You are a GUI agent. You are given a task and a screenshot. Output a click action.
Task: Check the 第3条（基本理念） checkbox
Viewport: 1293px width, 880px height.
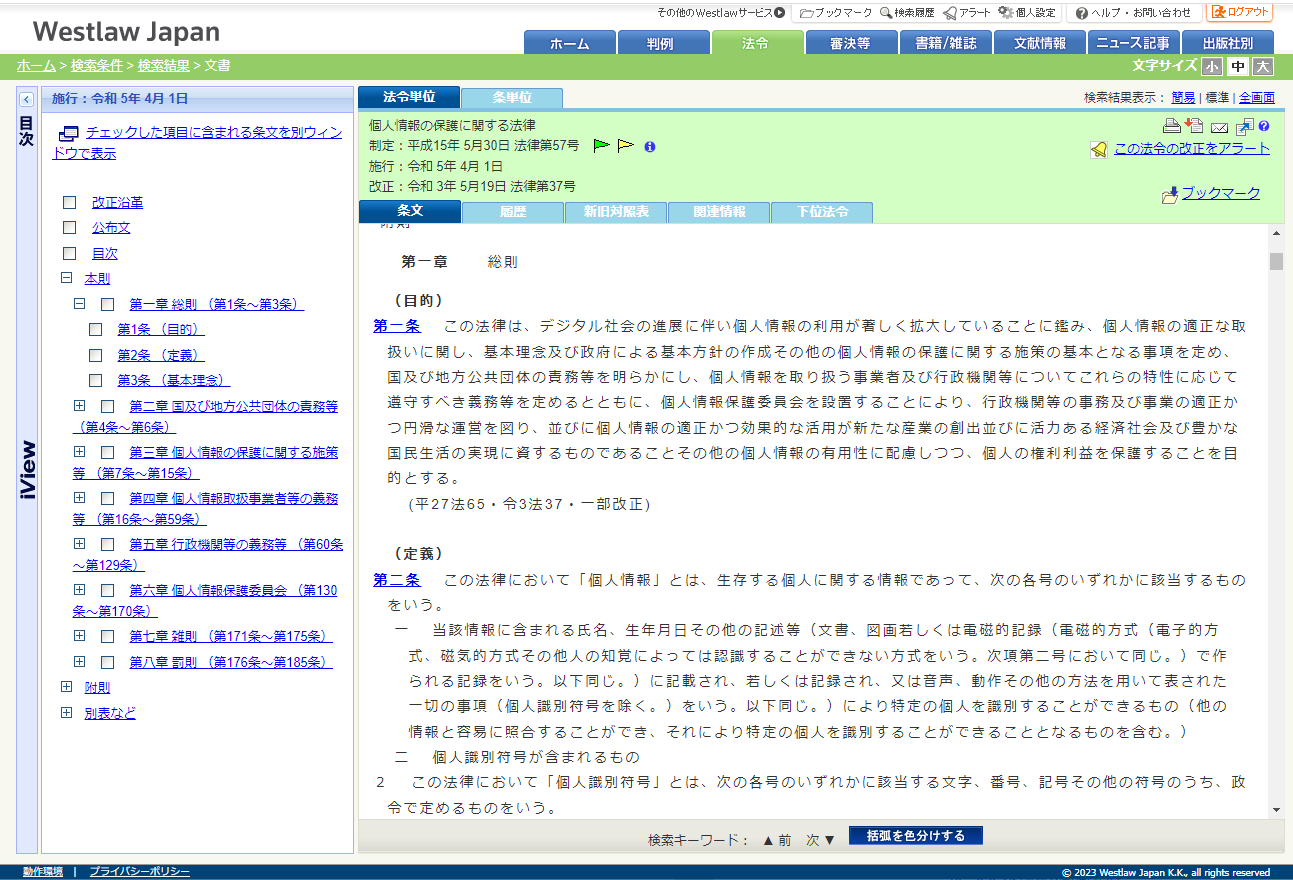coord(95,380)
